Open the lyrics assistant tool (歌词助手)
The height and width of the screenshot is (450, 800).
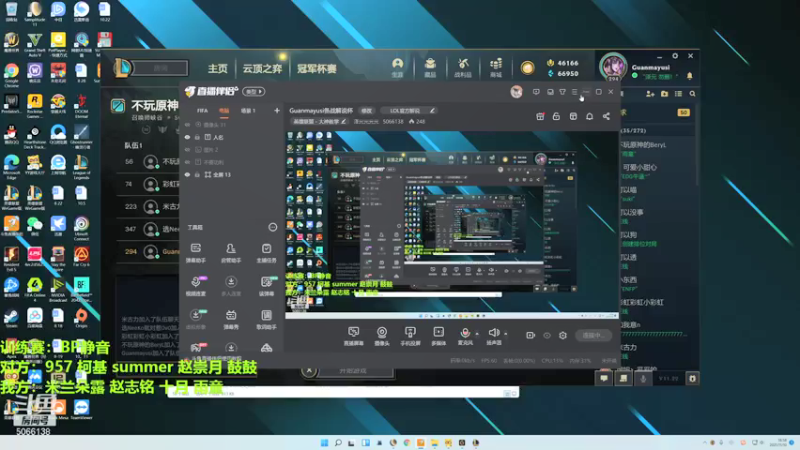click(266, 319)
